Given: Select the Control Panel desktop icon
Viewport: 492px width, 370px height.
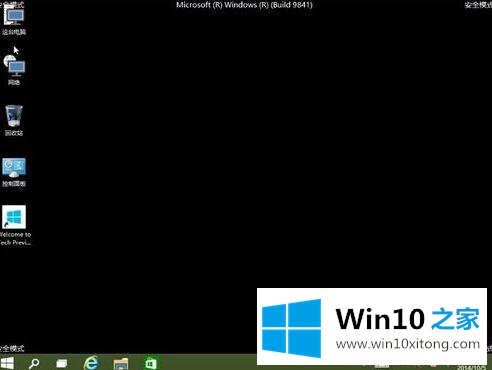Looking at the screenshot, I should [x=14, y=172].
